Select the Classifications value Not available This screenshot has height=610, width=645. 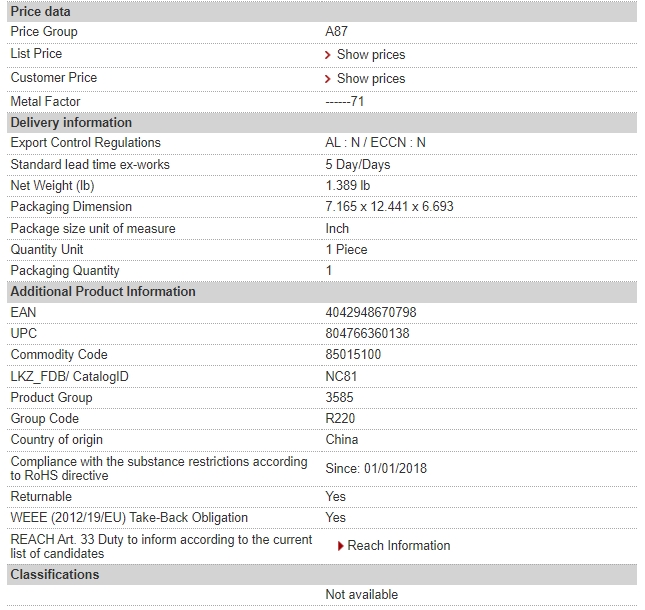(362, 594)
